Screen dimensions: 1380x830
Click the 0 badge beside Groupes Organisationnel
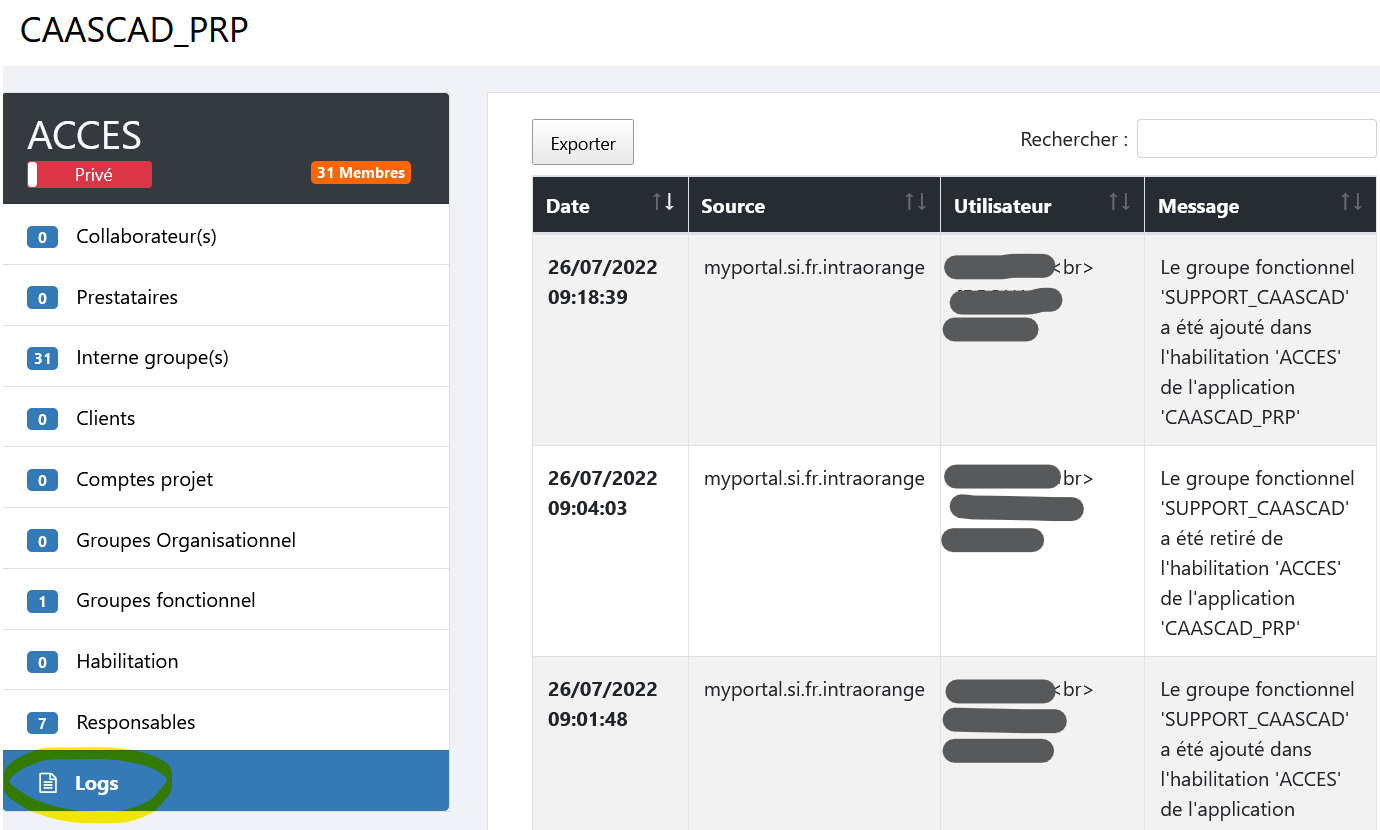(x=42, y=541)
